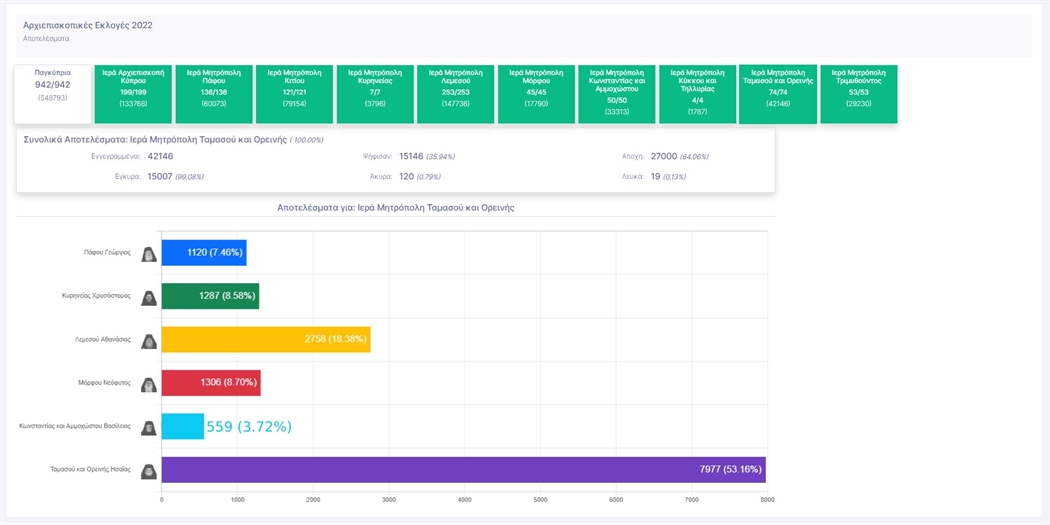Screen dimensions: 1050x525
Task: Click the avatar icon for Κυρηνείας Χρυσόστομος
Action: pyautogui.click(x=149, y=297)
